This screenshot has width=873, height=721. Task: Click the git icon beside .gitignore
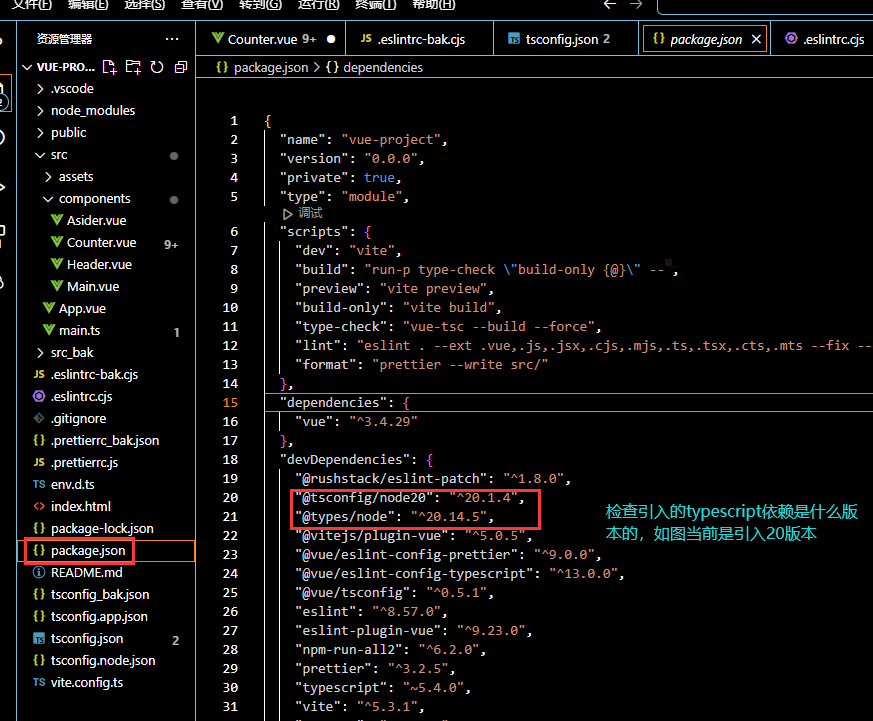39,418
